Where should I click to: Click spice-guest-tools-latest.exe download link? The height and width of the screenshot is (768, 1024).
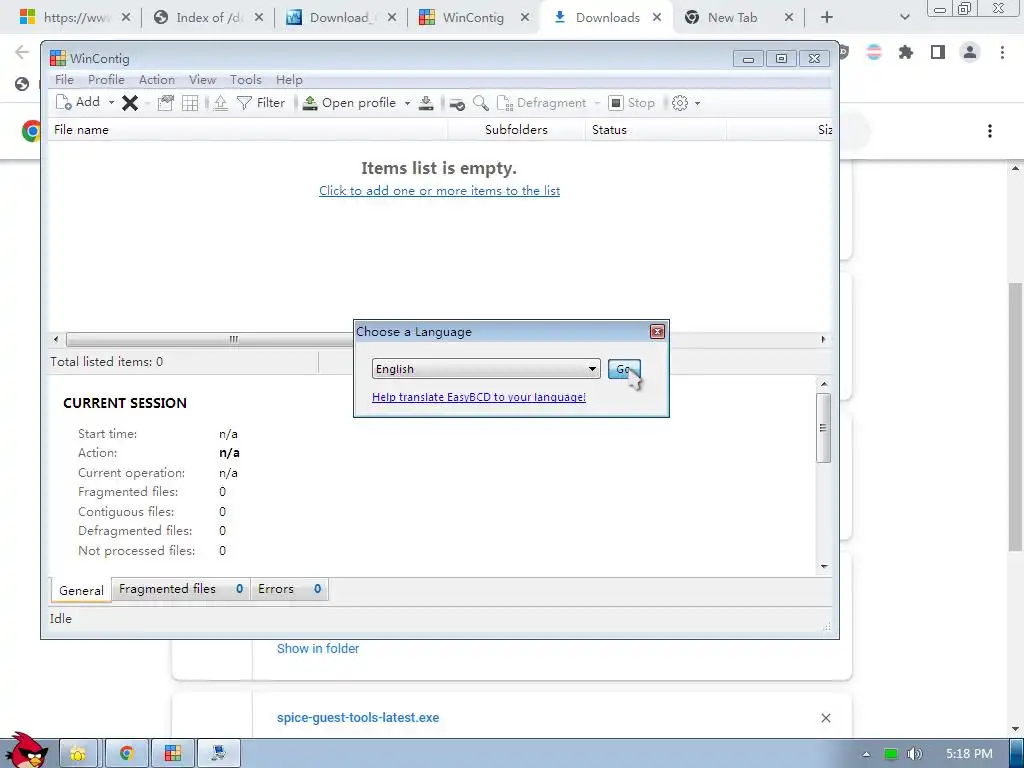coord(358,717)
